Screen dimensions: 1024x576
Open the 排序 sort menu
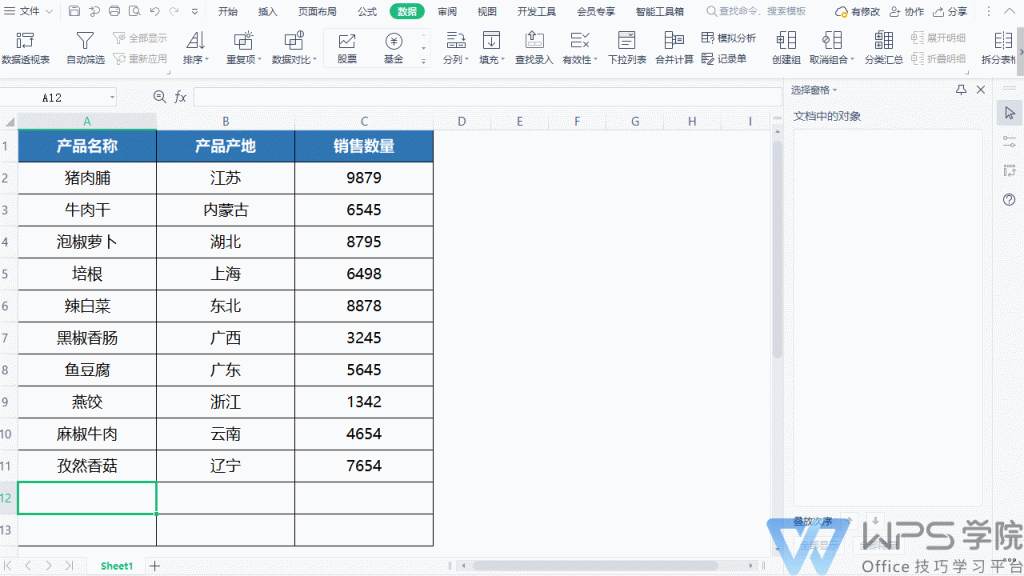195,48
